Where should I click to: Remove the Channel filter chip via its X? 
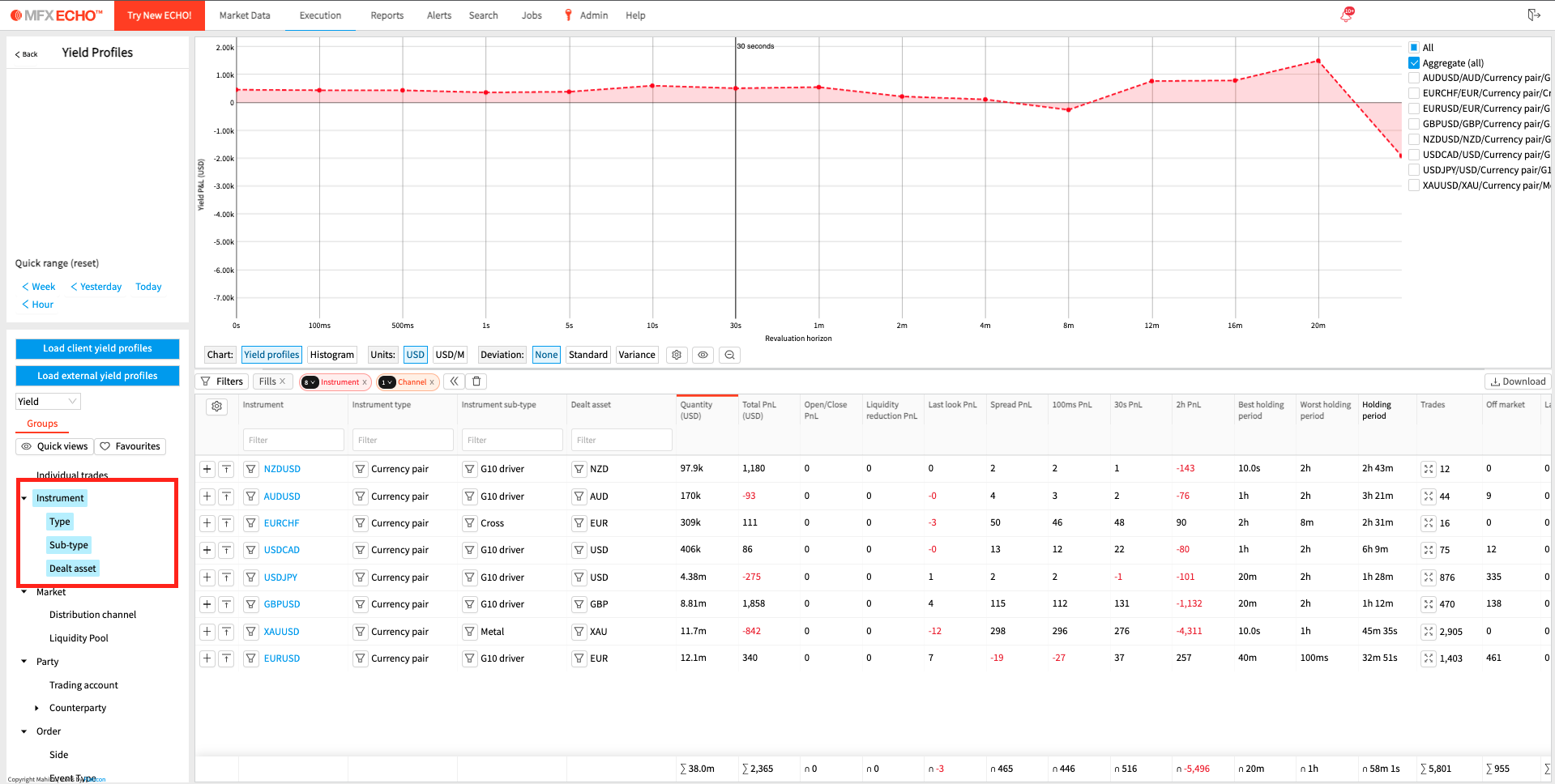coord(432,382)
